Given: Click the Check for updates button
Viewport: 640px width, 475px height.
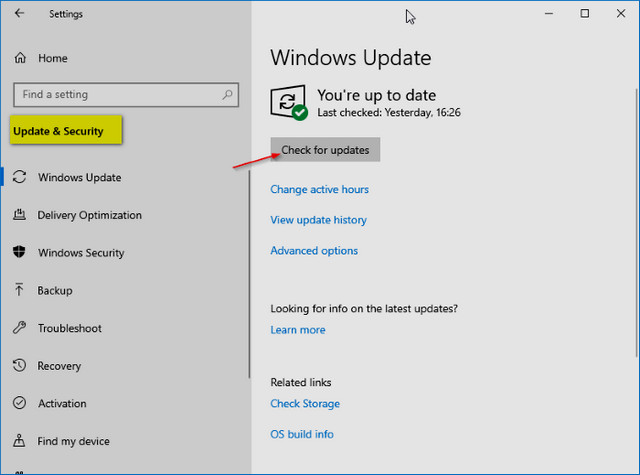Looking at the screenshot, I should pos(325,150).
